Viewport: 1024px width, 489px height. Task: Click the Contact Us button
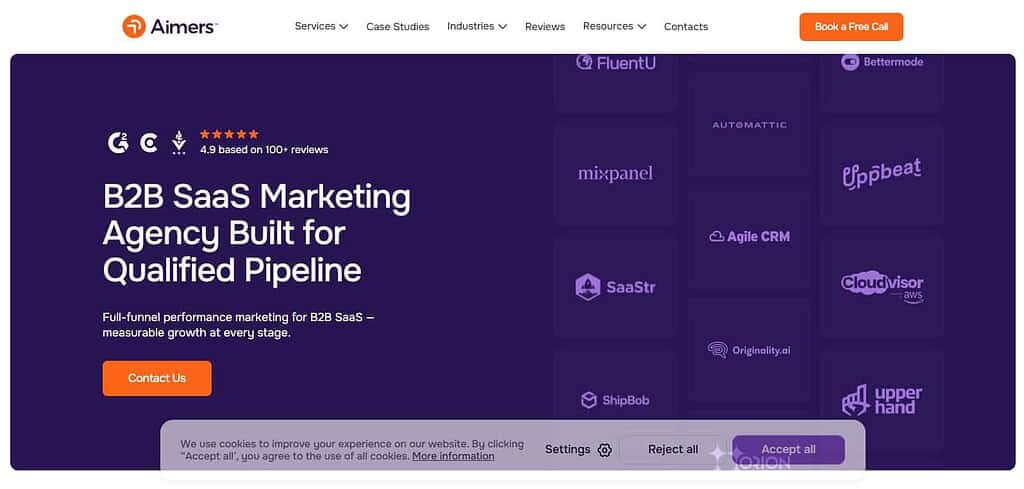[x=157, y=378]
